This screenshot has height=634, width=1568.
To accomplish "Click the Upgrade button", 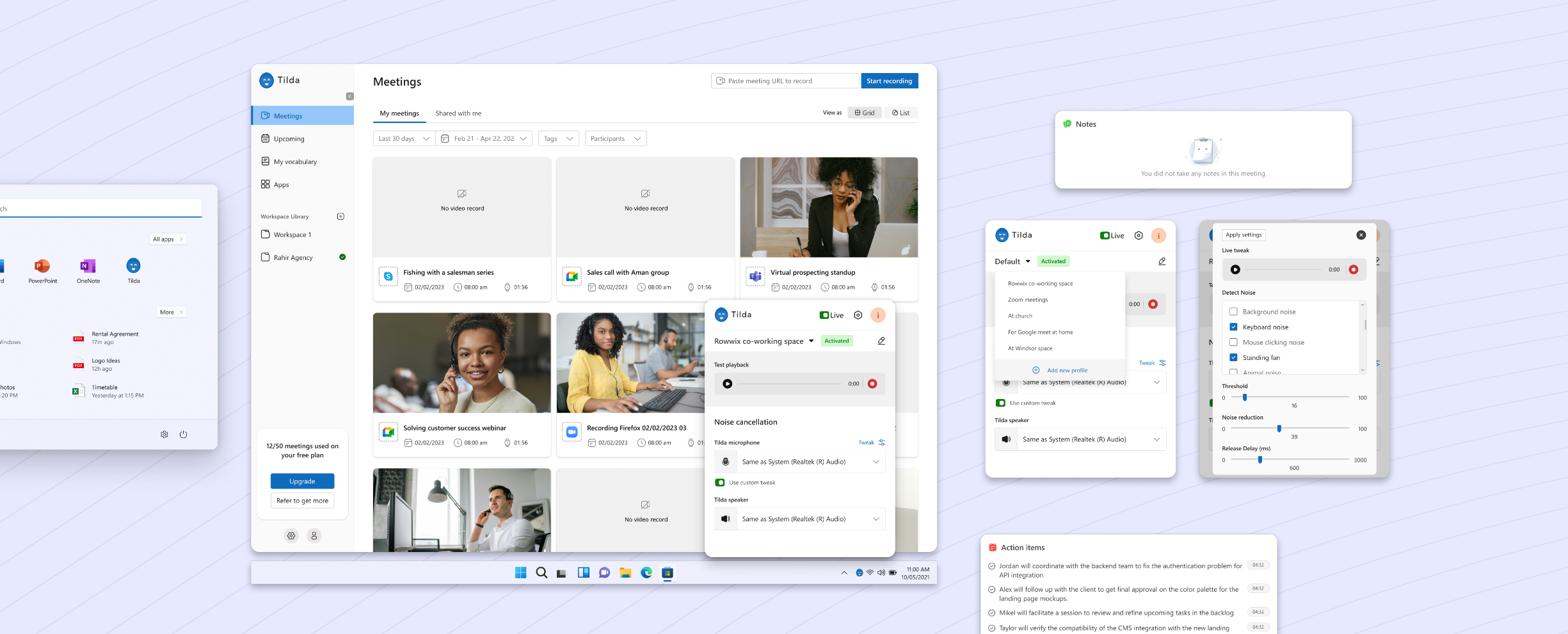I will pyautogui.click(x=302, y=481).
